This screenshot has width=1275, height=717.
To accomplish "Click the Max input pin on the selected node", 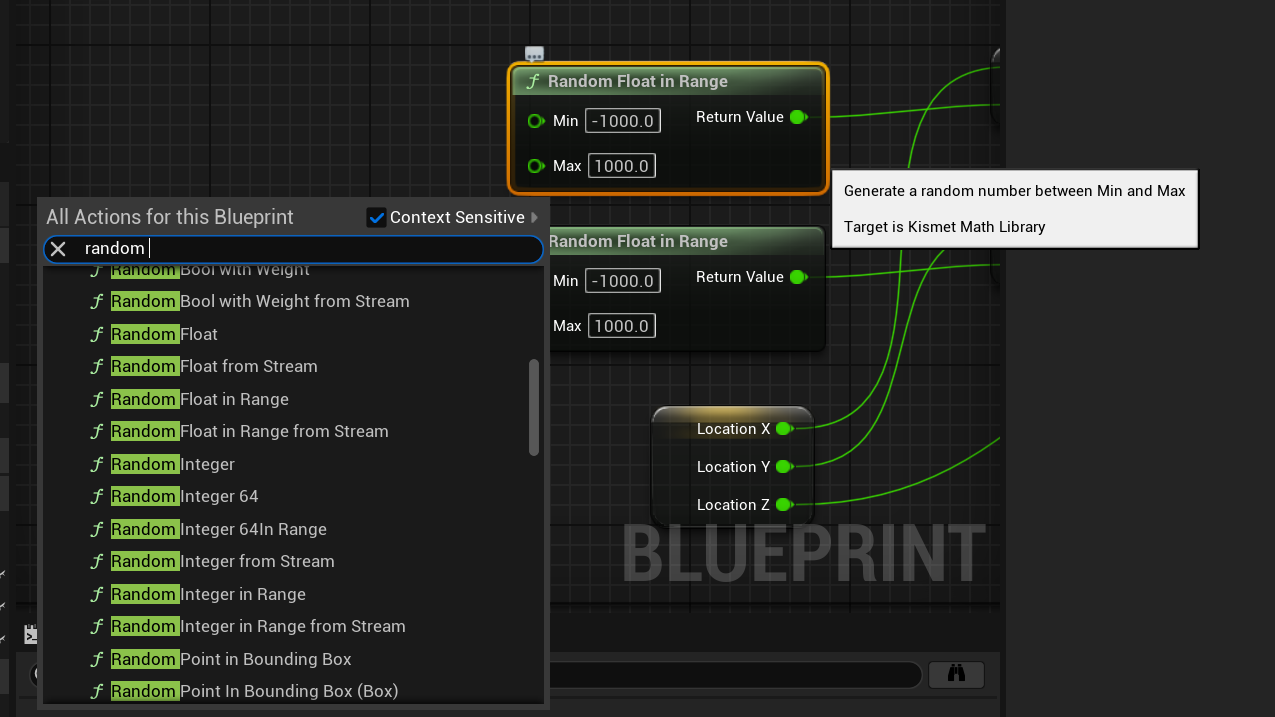I will [536, 166].
